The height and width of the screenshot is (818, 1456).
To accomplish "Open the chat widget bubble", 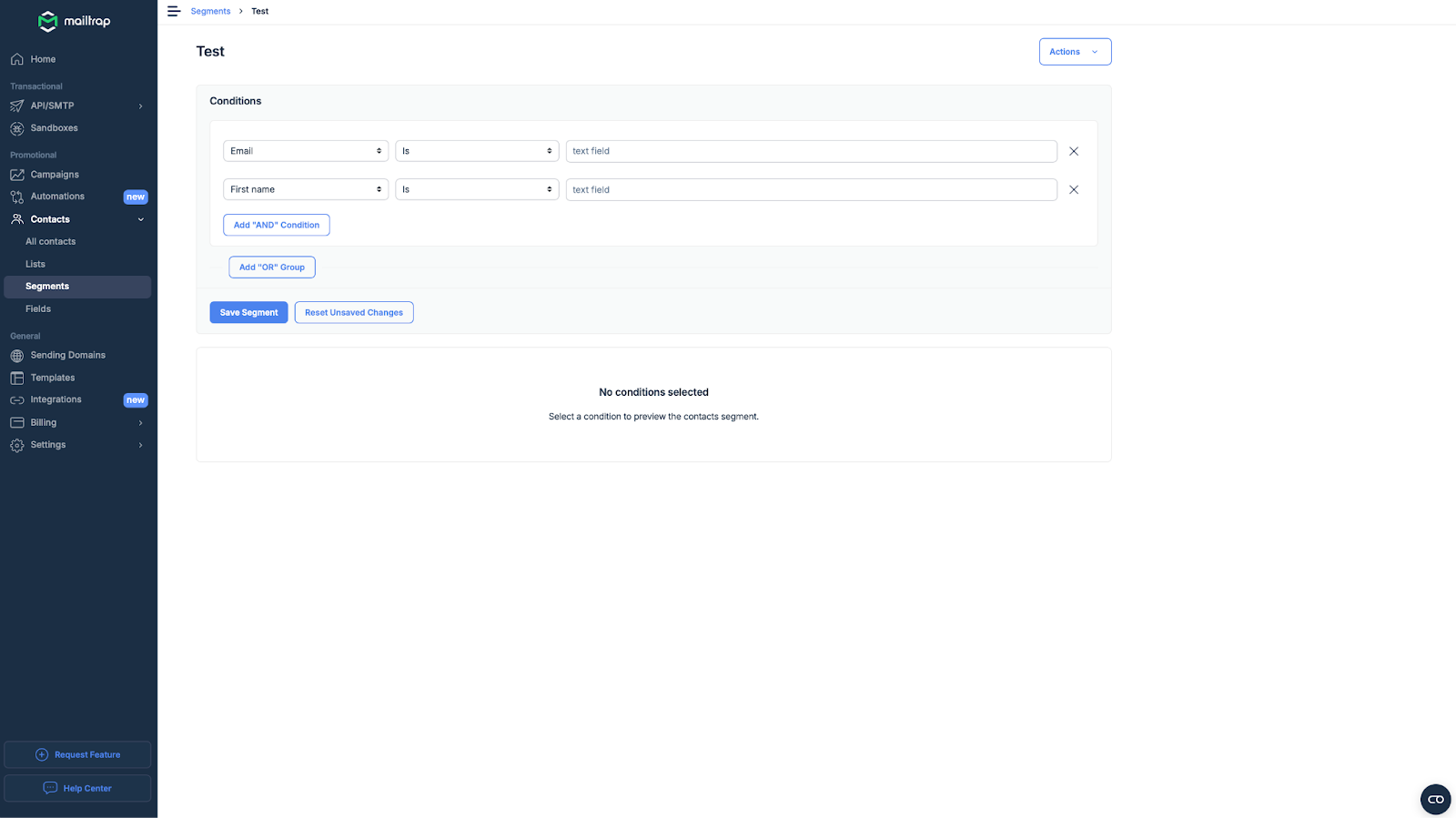I will 1436,799.
